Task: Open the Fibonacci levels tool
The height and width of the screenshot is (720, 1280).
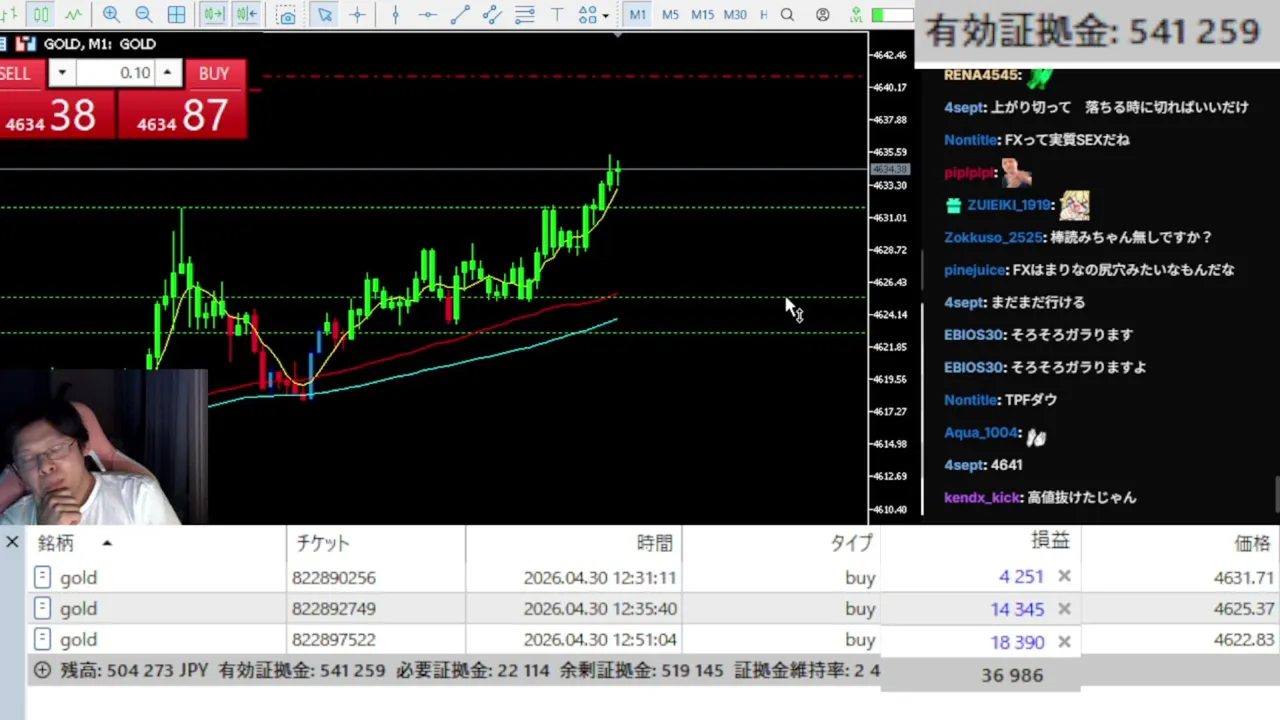Action: click(x=524, y=15)
